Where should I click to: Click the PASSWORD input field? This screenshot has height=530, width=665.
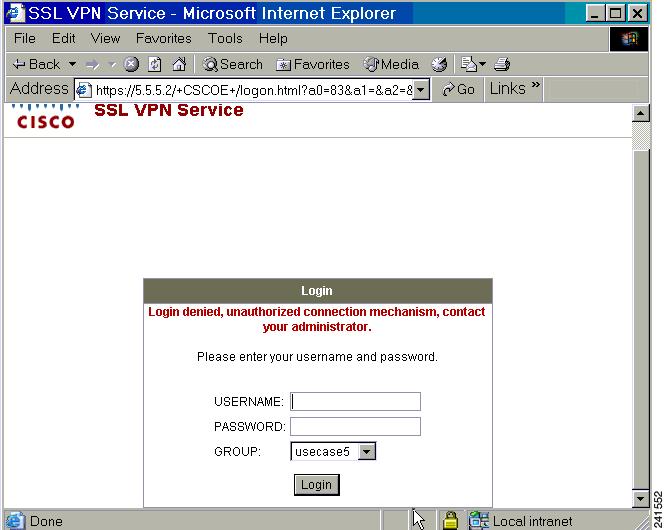coord(355,427)
